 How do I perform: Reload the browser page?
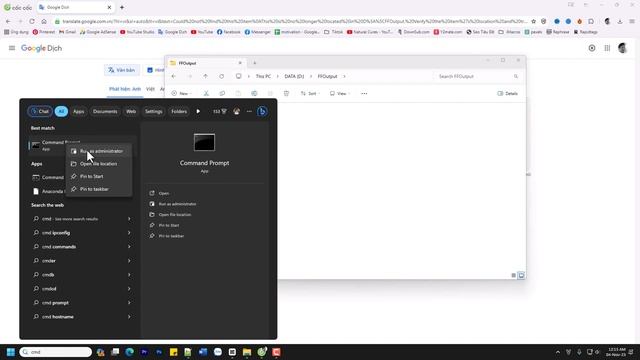coord(32,21)
